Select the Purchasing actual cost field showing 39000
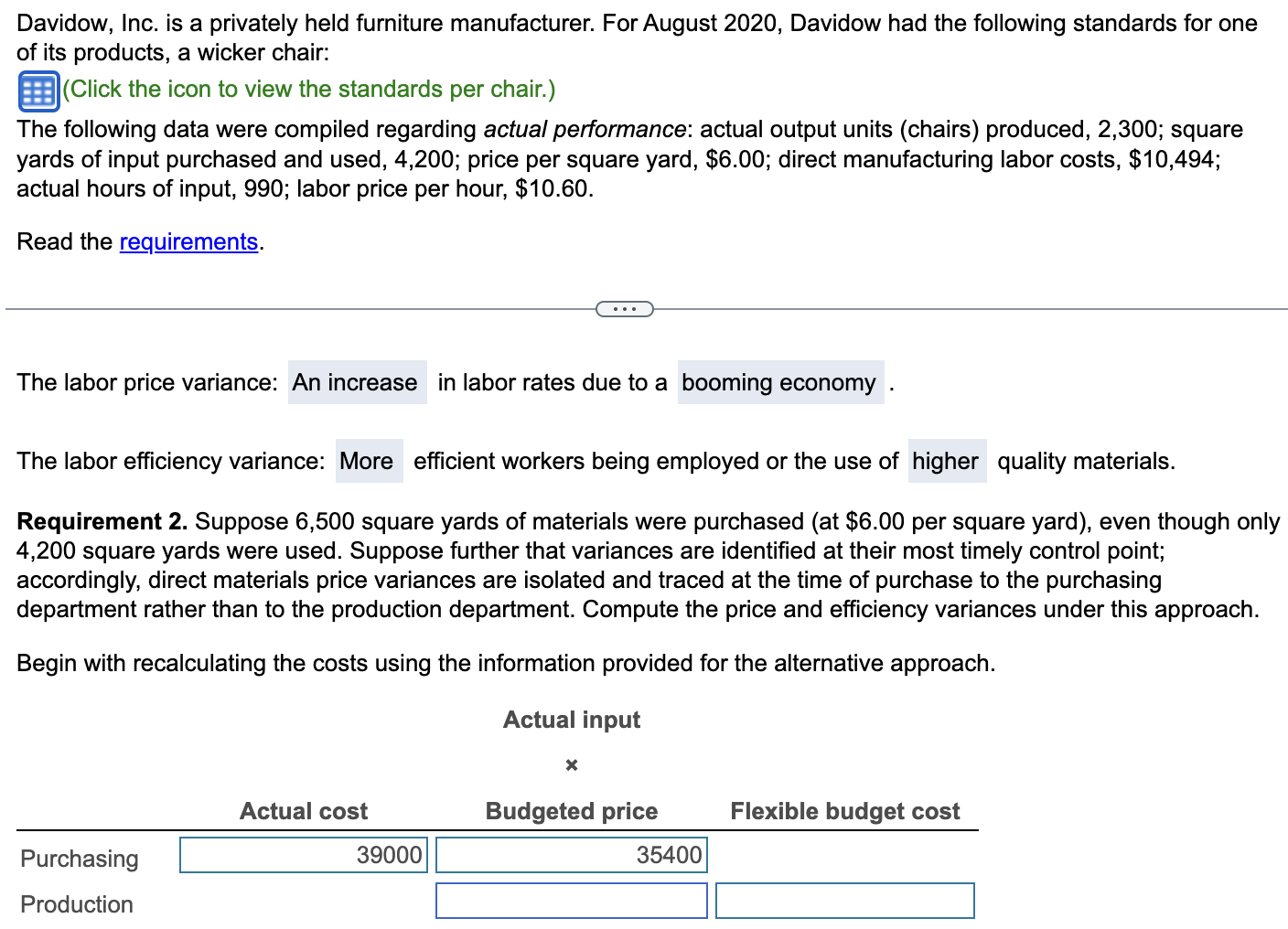The width and height of the screenshot is (1288, 929). coord(303,854)
